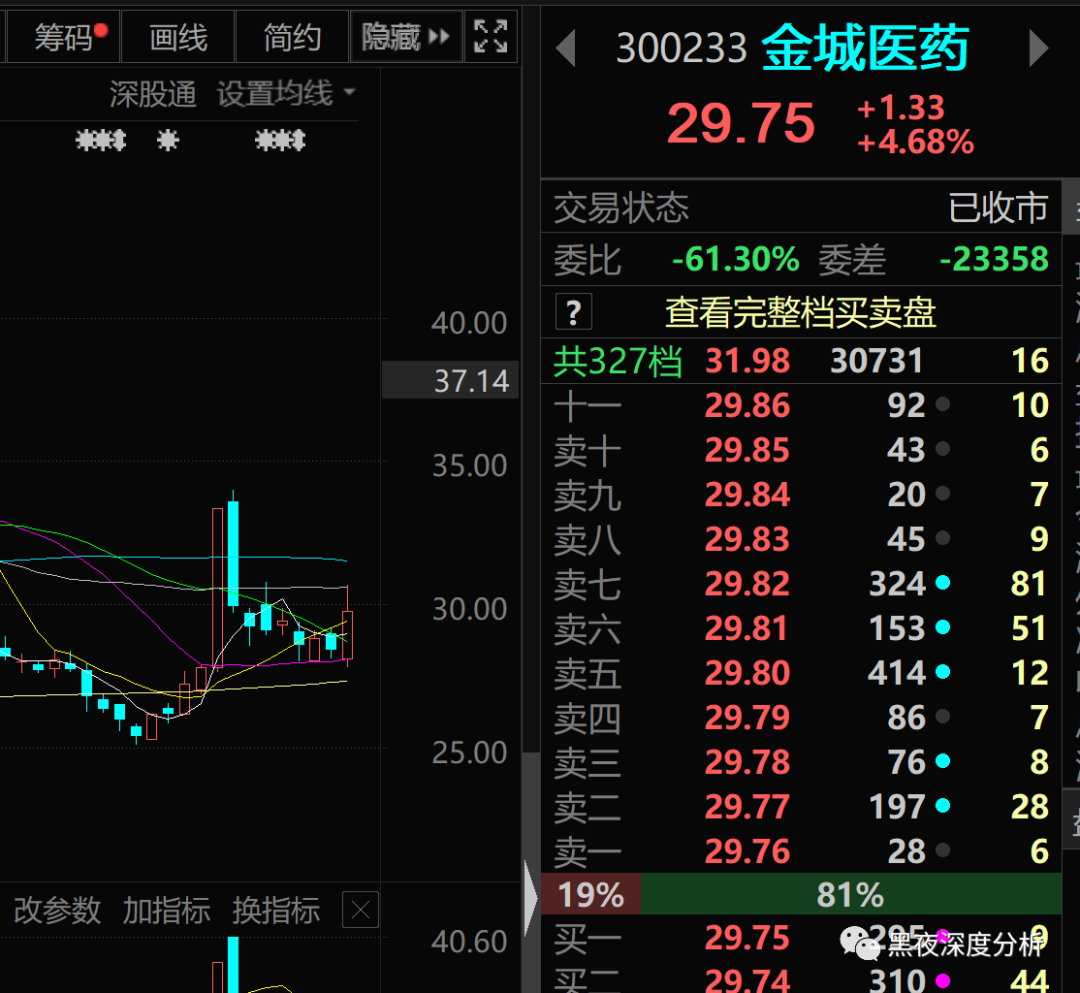Click the gray dot beside 卖一 volume 28
This screenshot has width=1080, height=993.
tap(942, 850)
